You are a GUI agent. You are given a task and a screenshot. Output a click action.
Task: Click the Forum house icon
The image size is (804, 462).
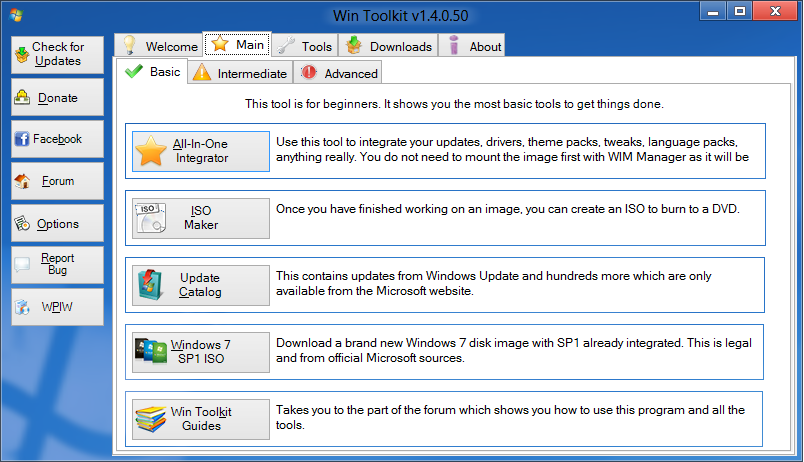(x=22, y=181)
